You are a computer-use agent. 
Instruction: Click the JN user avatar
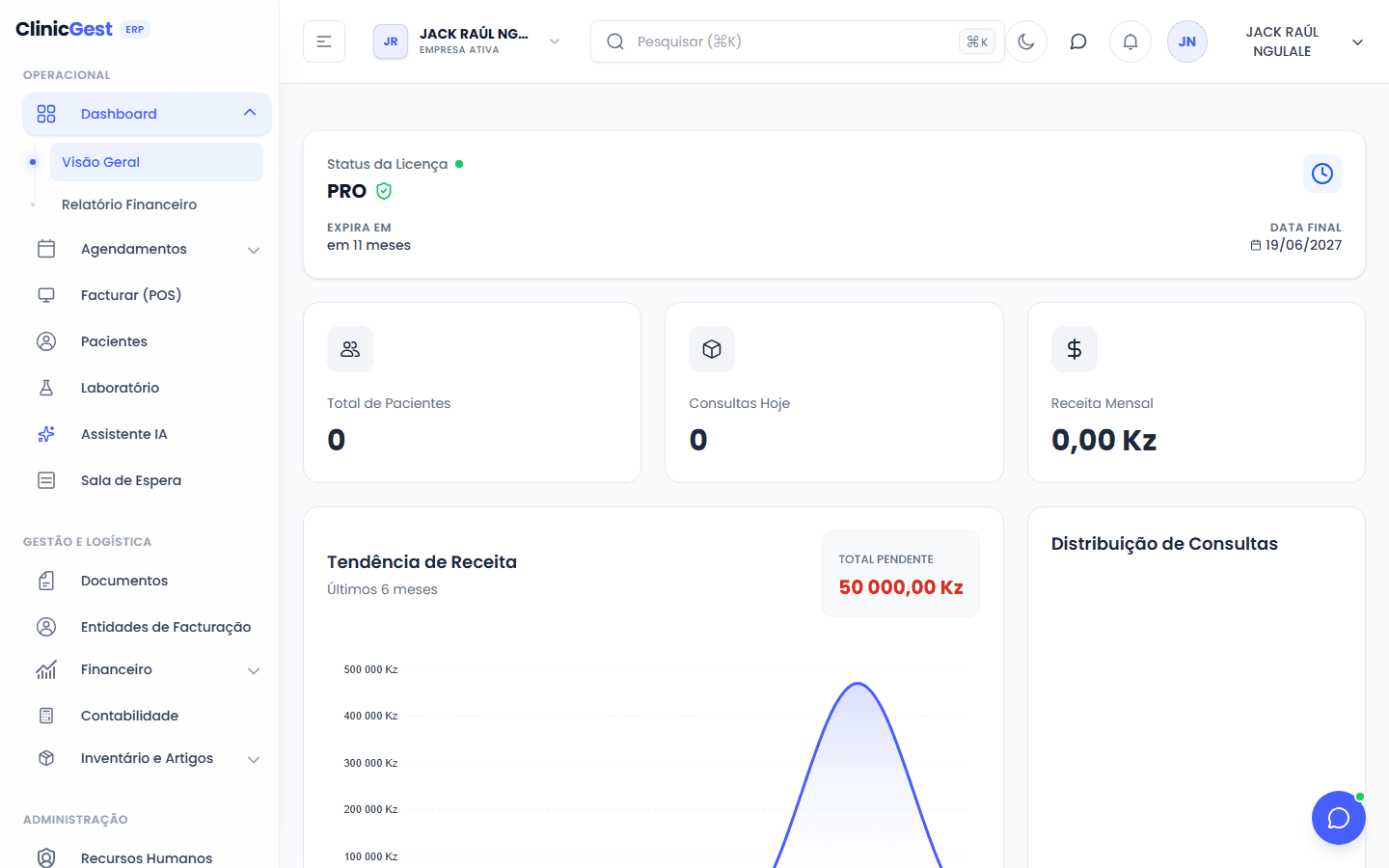(x=1187, y=41)
